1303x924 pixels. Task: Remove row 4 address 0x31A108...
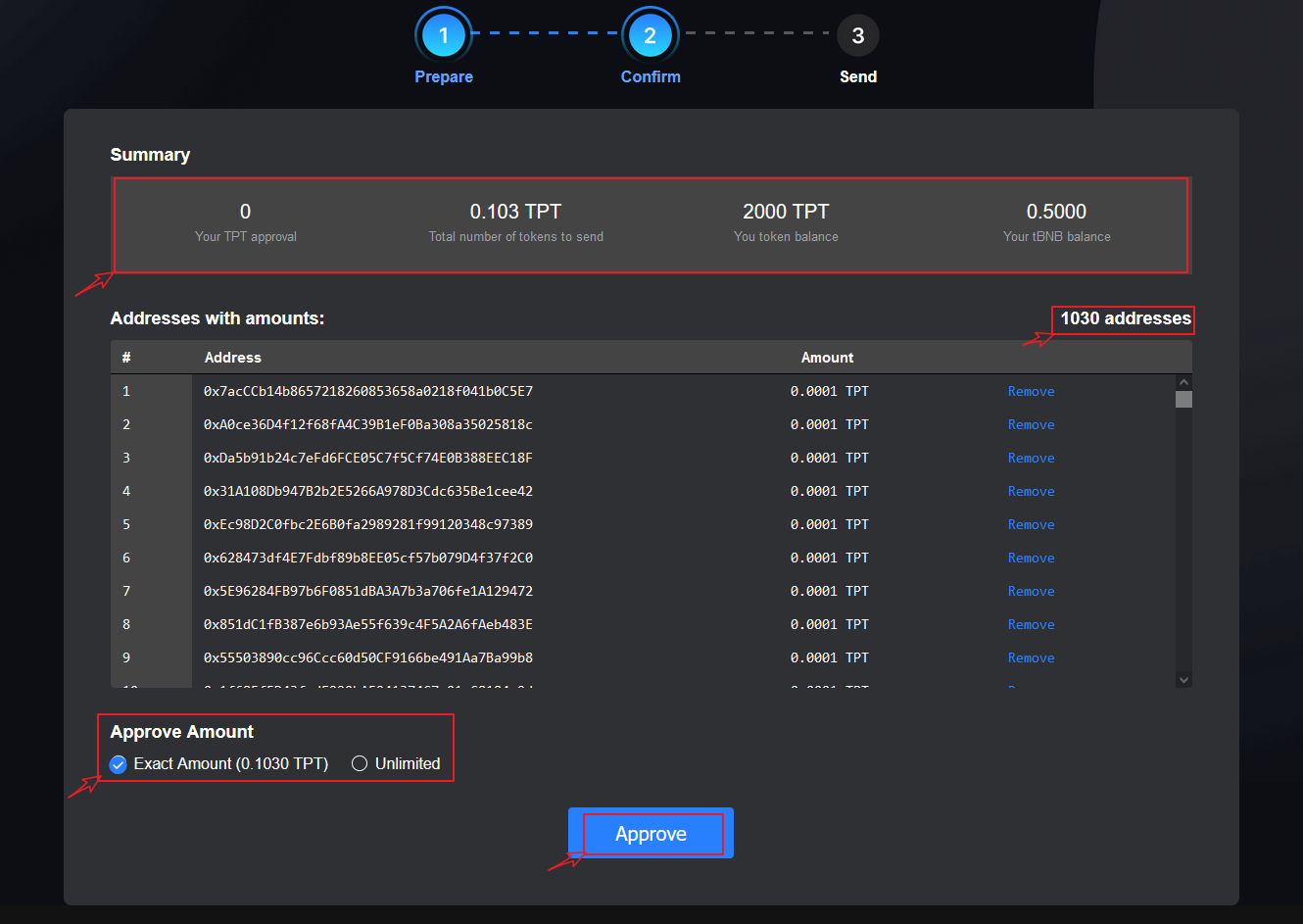pos(1031,491)
